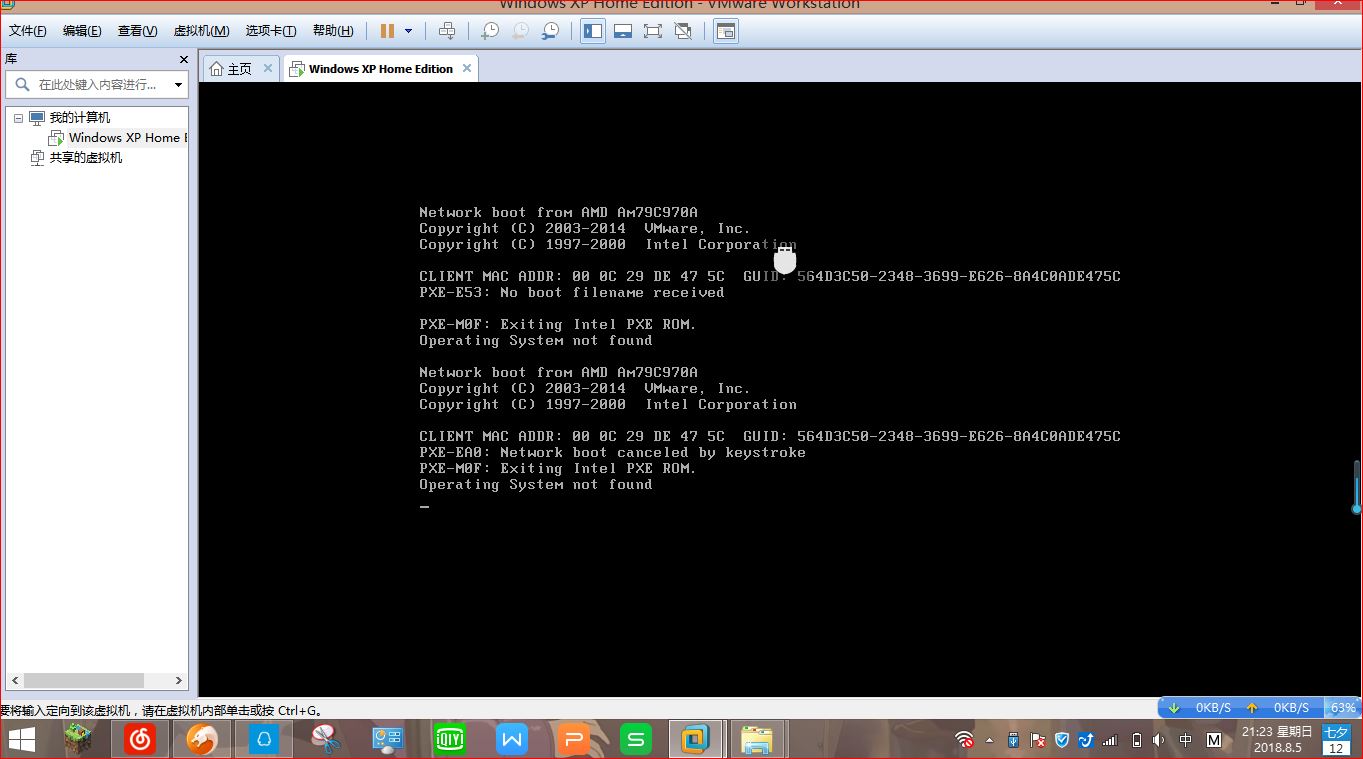The height and width of the screenshot is (759, 1363).
Task: Click the battery tray icon
Action: coord(1136,740)
